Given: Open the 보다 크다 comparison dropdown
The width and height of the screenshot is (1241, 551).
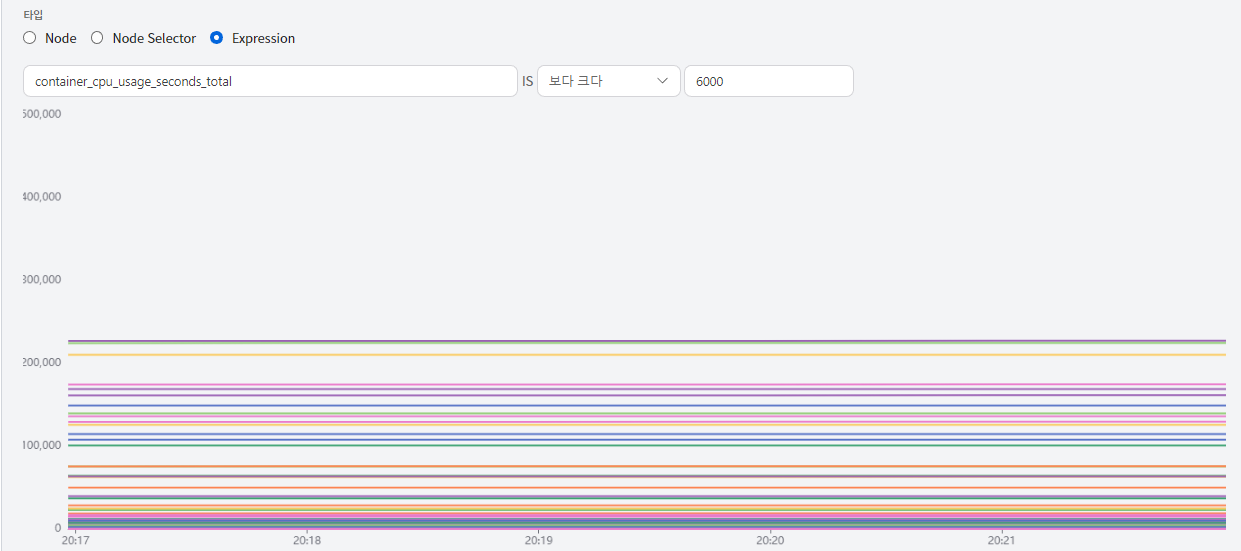Looking at the screenshot, I should [x=608, y=81].
